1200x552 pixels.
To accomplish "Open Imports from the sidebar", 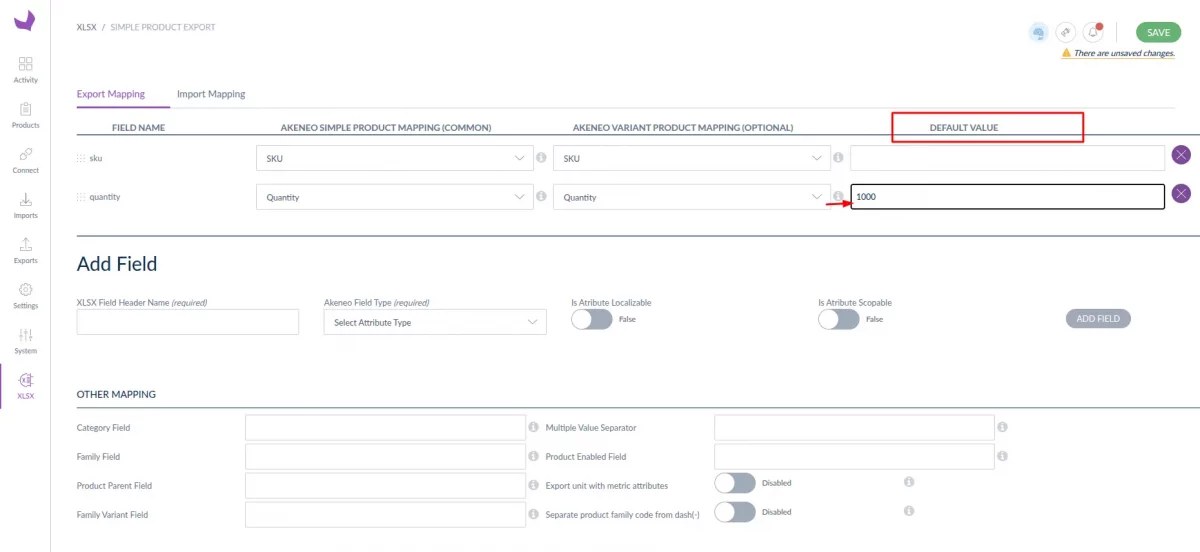I will coord(25,205).
